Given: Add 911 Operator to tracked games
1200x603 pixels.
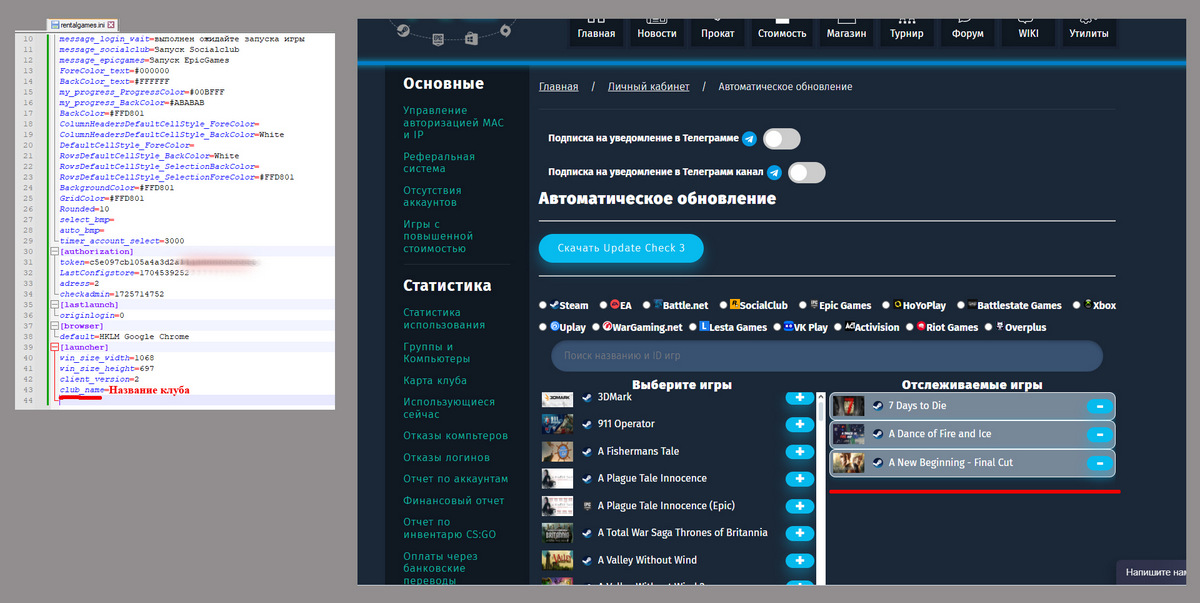Looking at the screenshot, I should 799,424.
